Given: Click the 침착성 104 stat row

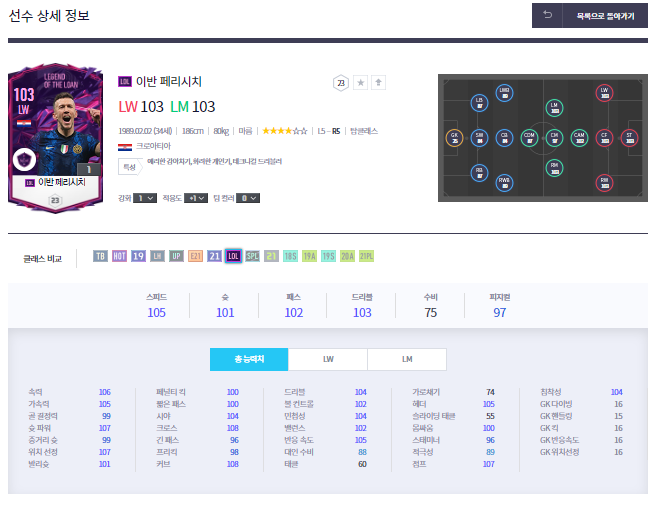Looking at the screenshot, I should (x=582, y=392).
